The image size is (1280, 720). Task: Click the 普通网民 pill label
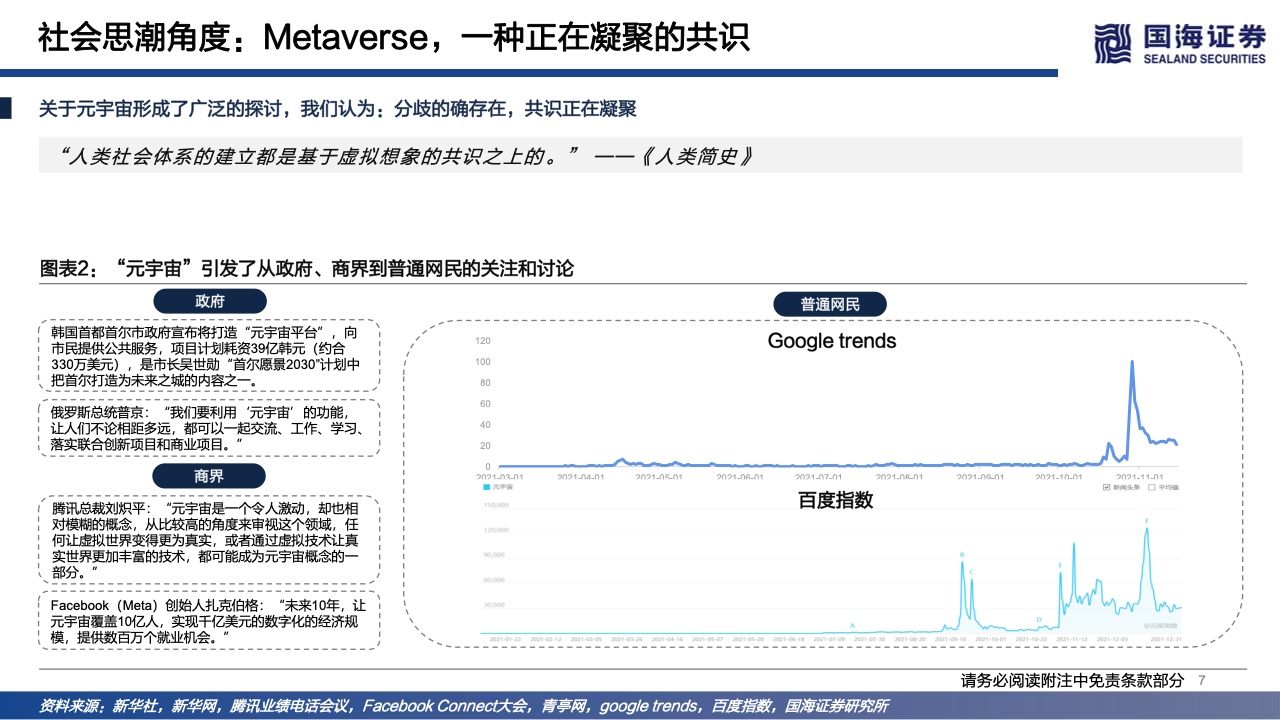pos(830,305)
